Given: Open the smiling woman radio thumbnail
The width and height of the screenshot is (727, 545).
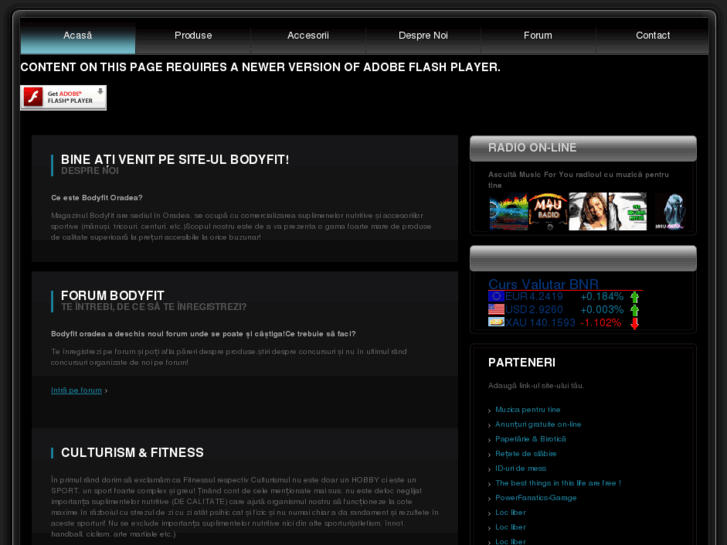Looking at the screenshot, I should point(588,212).
